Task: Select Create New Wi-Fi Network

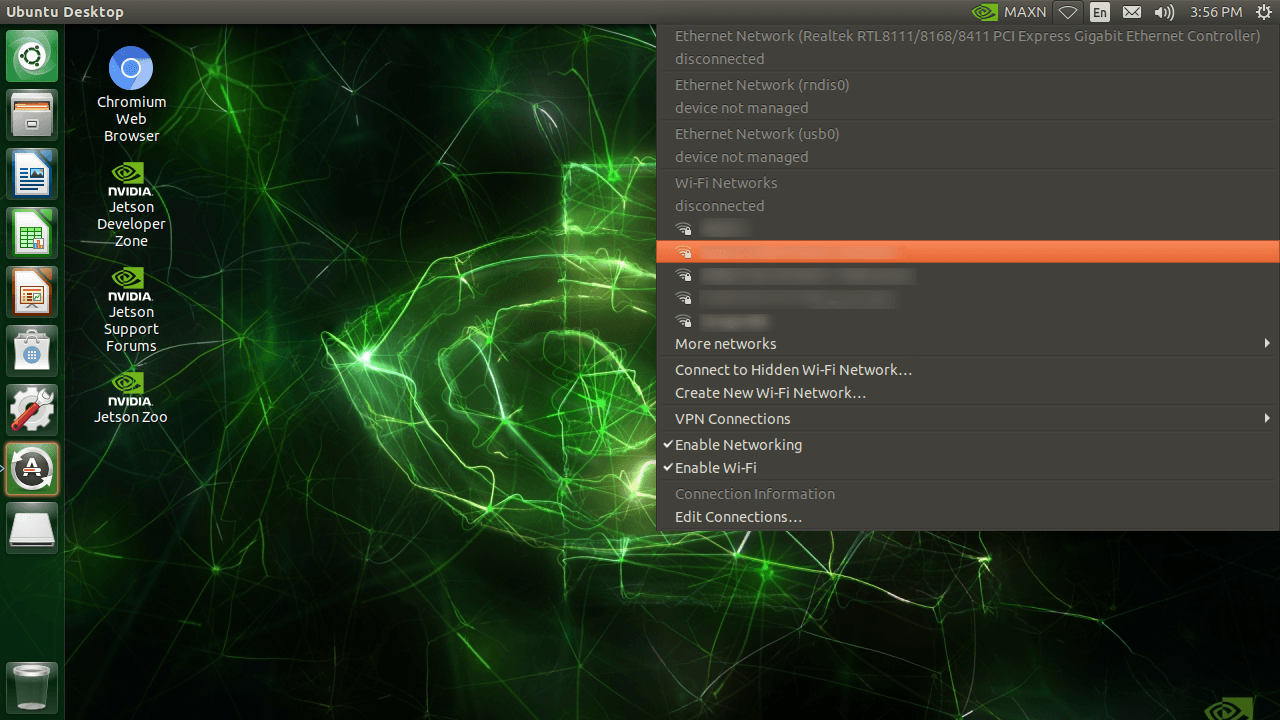Action: pyautogui.click(x=967, y=393)
